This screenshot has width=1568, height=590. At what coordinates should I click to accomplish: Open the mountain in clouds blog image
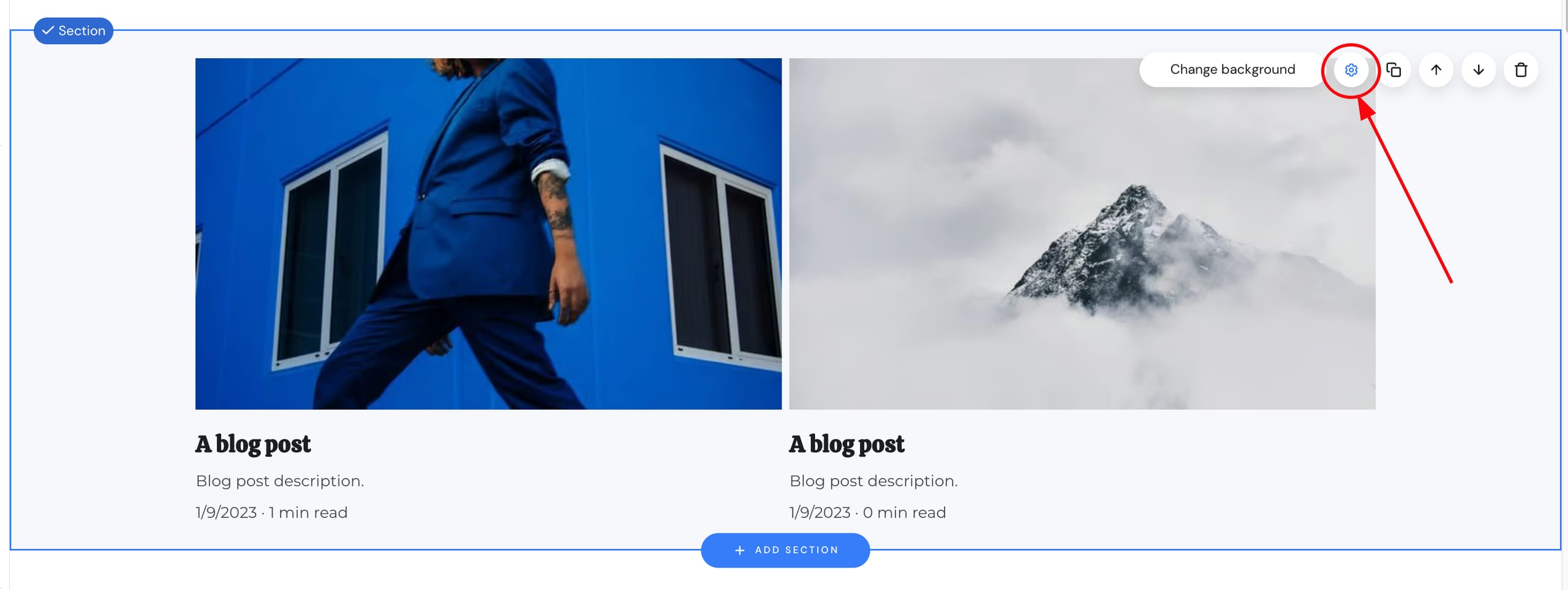(1082, 233)
